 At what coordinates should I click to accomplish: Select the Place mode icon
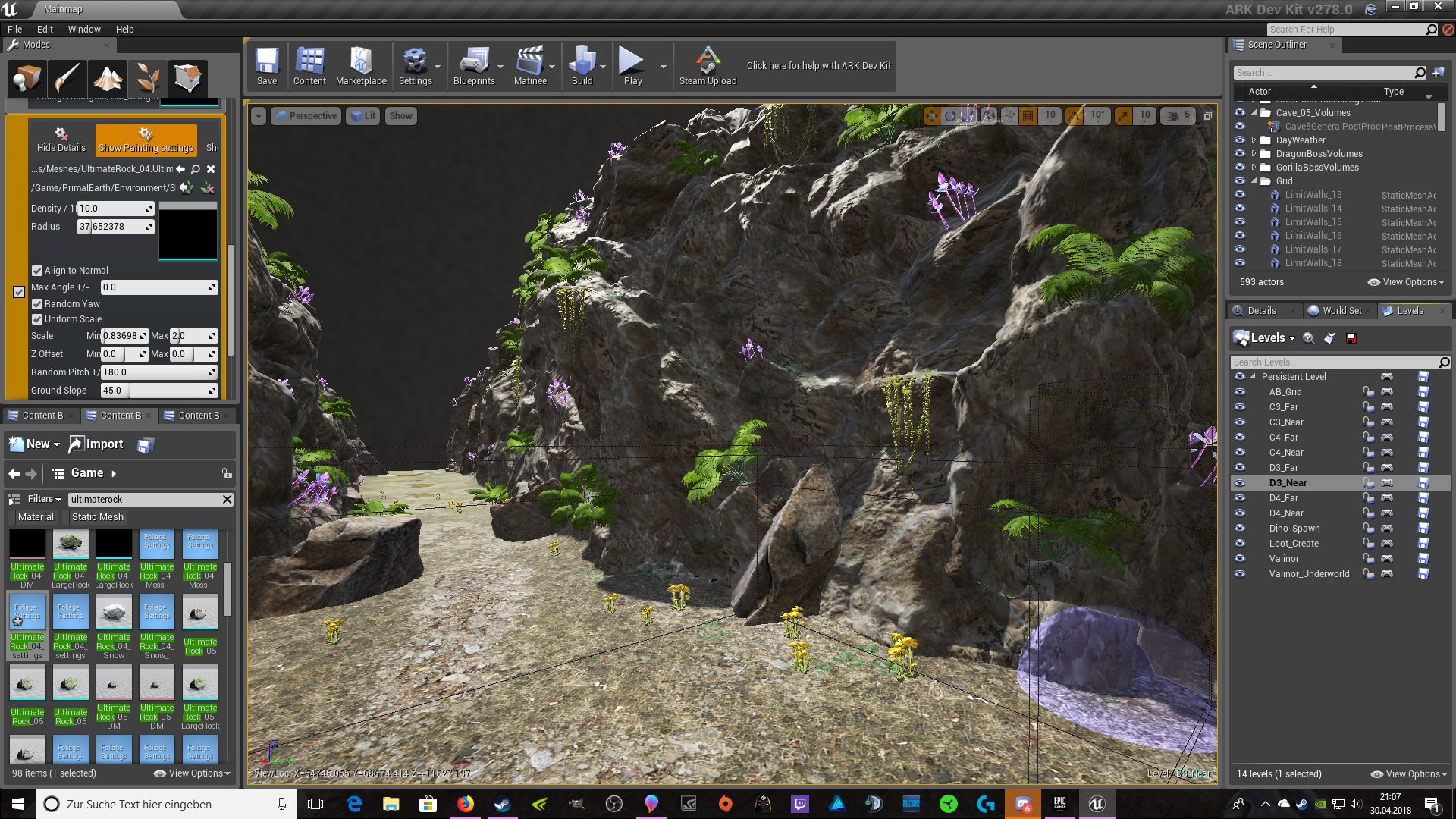(27, 77)
